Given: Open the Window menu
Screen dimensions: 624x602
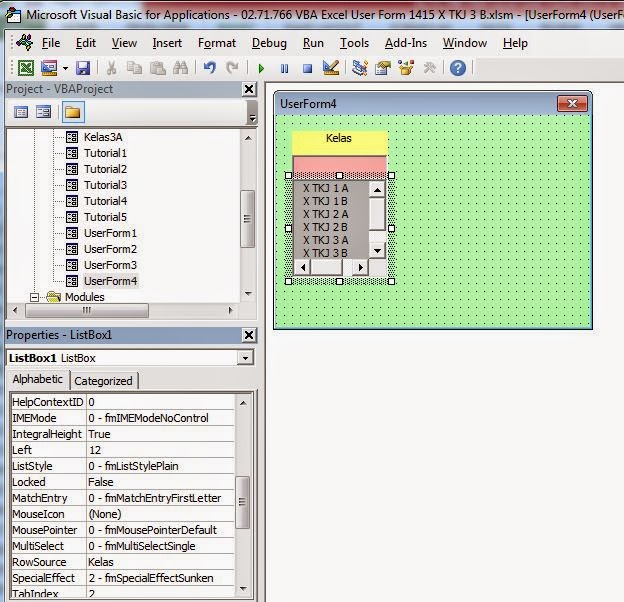Looking at the screenshot, I should (465, 43).
